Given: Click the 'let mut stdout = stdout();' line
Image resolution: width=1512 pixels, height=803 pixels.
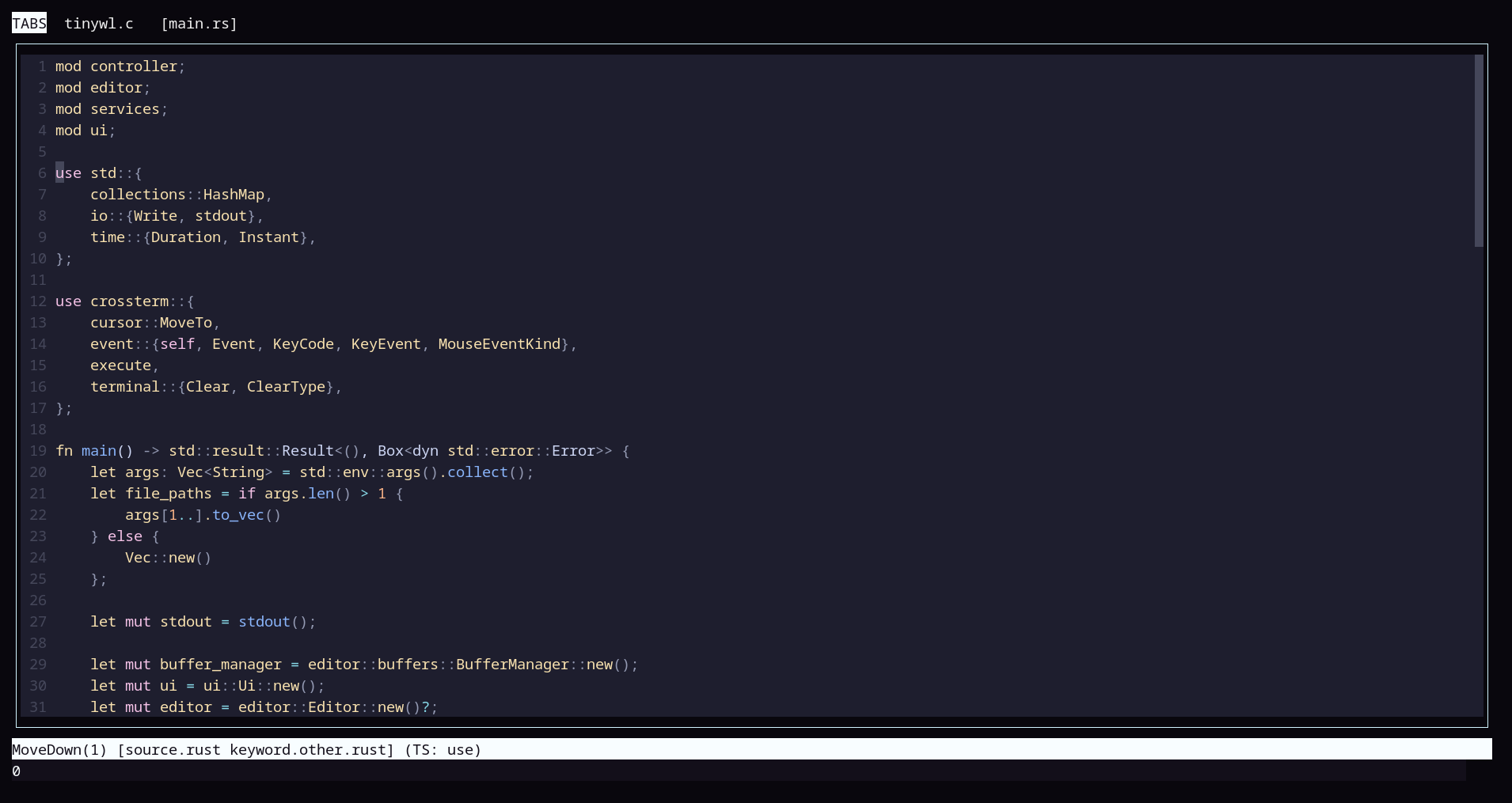Looking at the screenshot, I should pos(203,622).
